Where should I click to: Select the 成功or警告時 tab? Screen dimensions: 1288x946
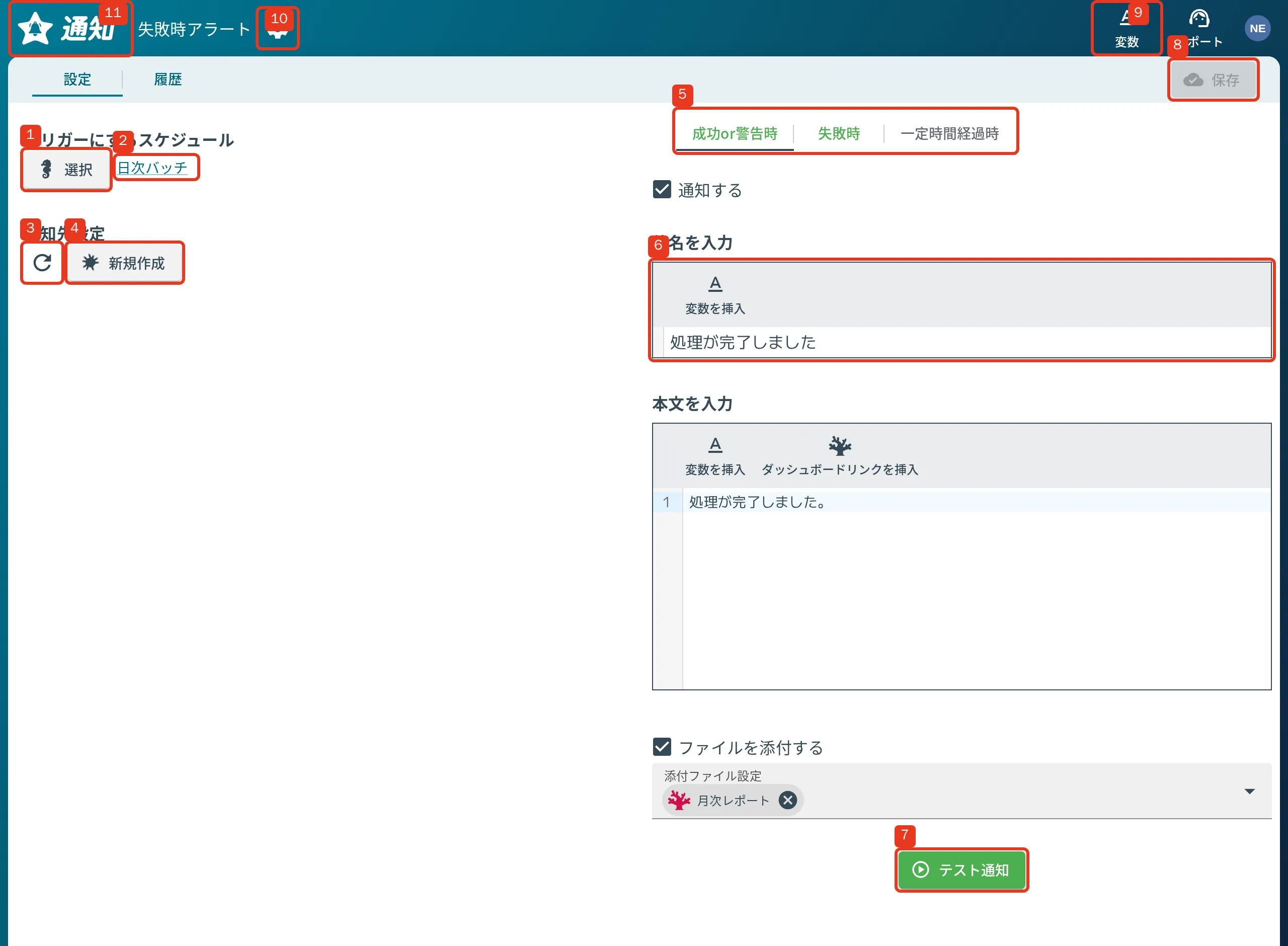pyautogui.click(x=735, y=133)
